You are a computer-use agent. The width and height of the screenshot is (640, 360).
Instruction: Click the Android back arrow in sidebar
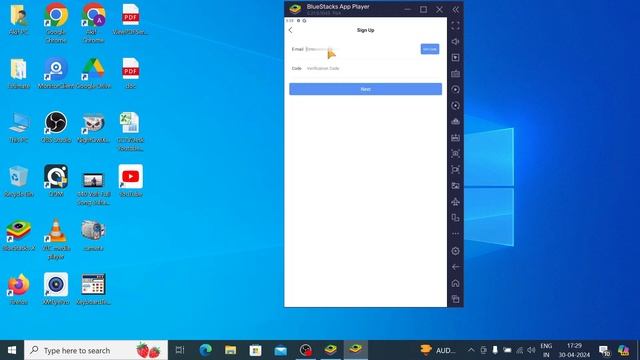tap(456, 267)
